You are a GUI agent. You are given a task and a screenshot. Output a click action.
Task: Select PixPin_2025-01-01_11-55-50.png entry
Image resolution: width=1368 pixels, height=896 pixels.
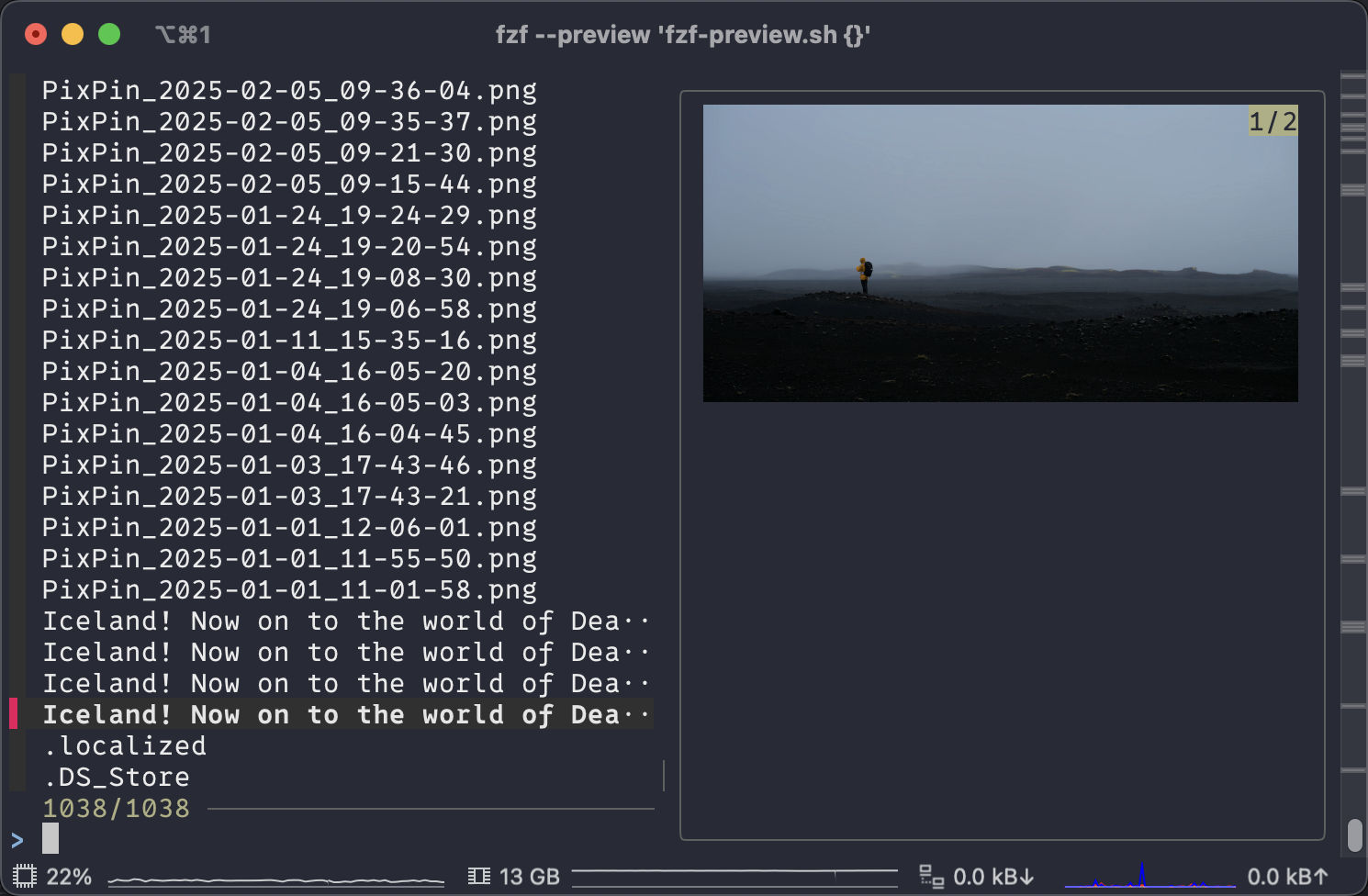(x=289, y=558)
